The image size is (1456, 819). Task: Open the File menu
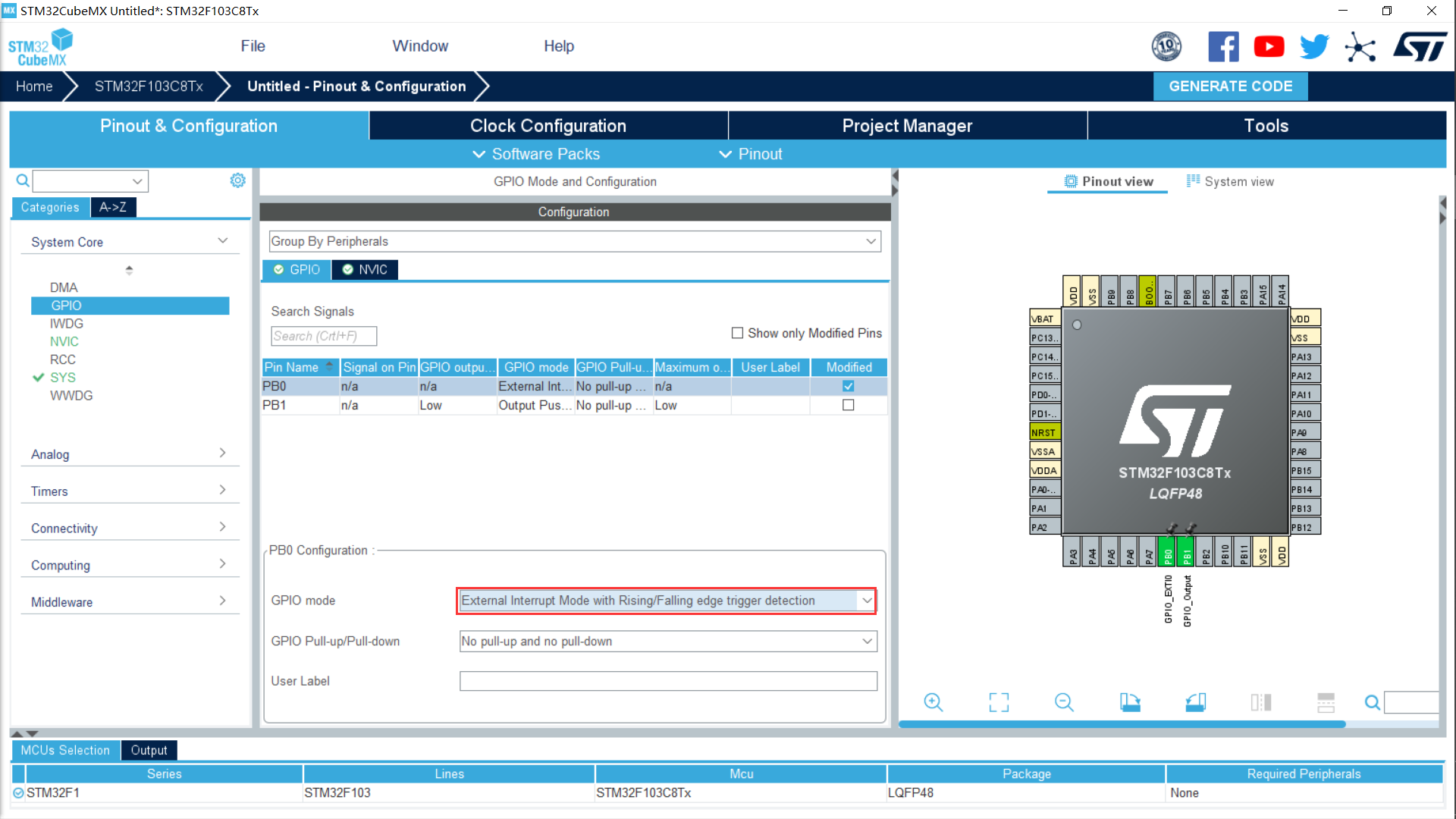(253, 46)
